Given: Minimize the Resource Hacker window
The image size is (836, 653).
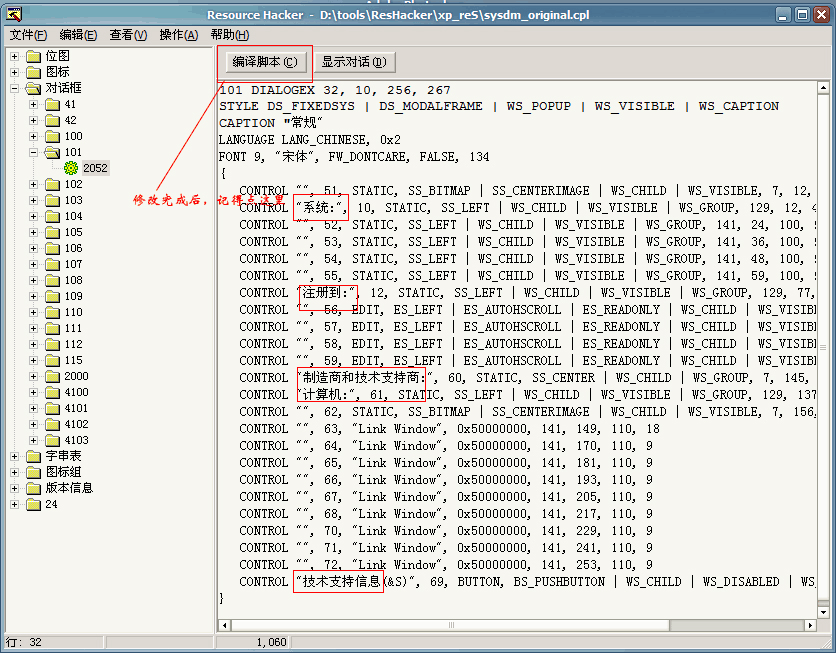Looking at the screenshot, I should tap(782, 14).
